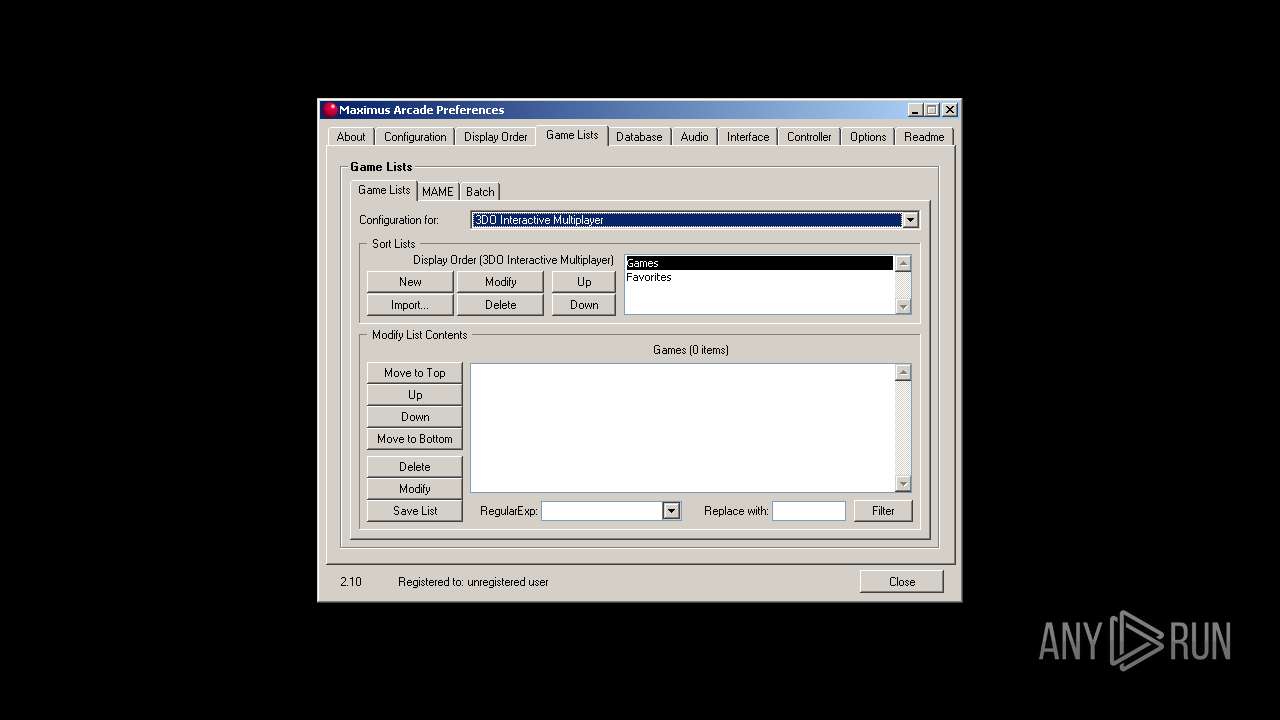The image size is (1280, 720).
Task: View the Readme tab
Action: click(924, 137)
